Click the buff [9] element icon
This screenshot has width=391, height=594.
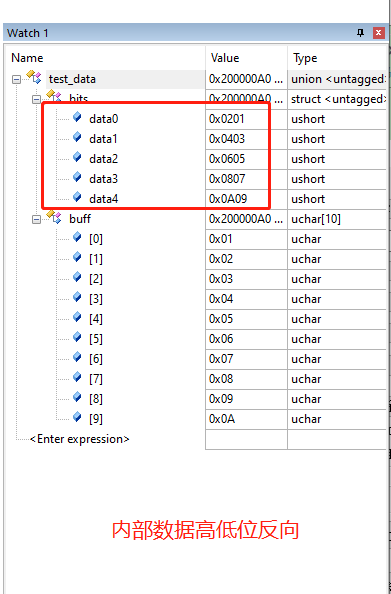[77, 418]
